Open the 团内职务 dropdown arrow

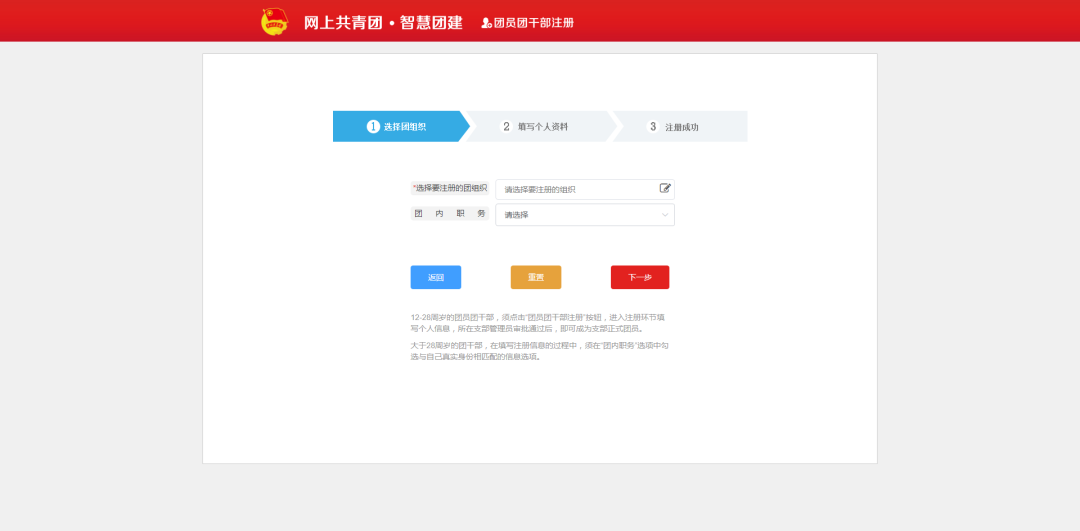[665, 215]
